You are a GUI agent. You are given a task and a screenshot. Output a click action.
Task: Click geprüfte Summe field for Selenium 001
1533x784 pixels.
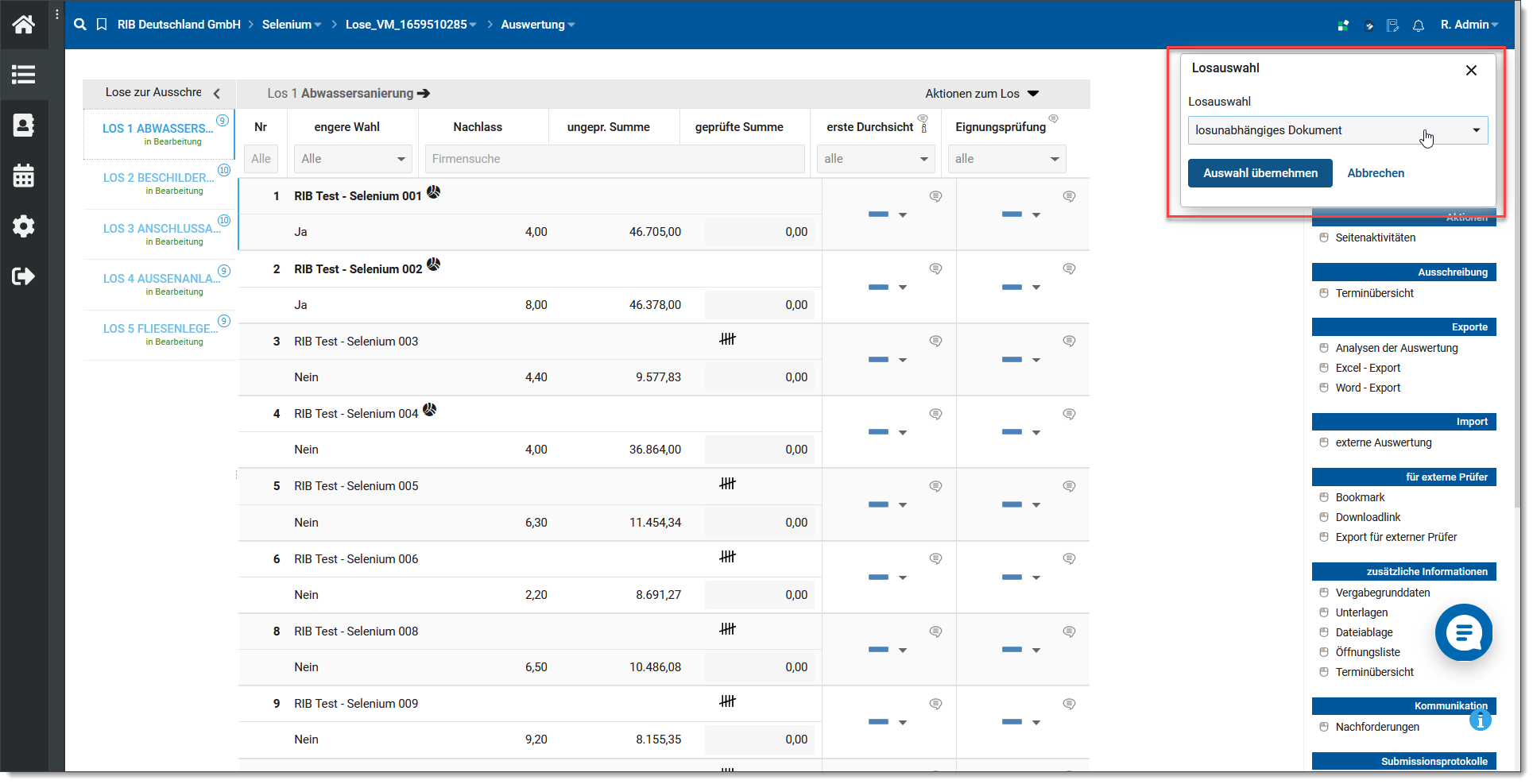coord(759,232)
